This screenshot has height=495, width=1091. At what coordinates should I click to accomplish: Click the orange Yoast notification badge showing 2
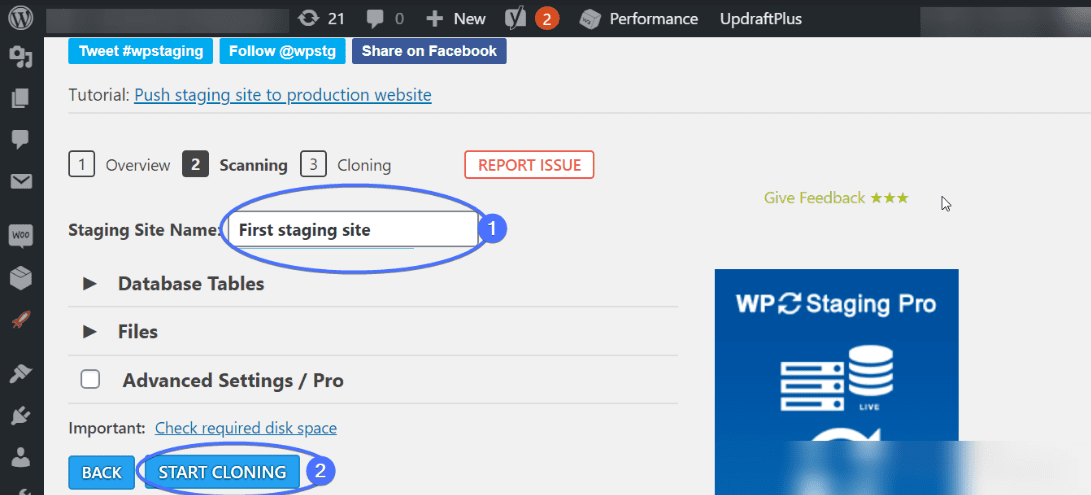click(547, 19)
